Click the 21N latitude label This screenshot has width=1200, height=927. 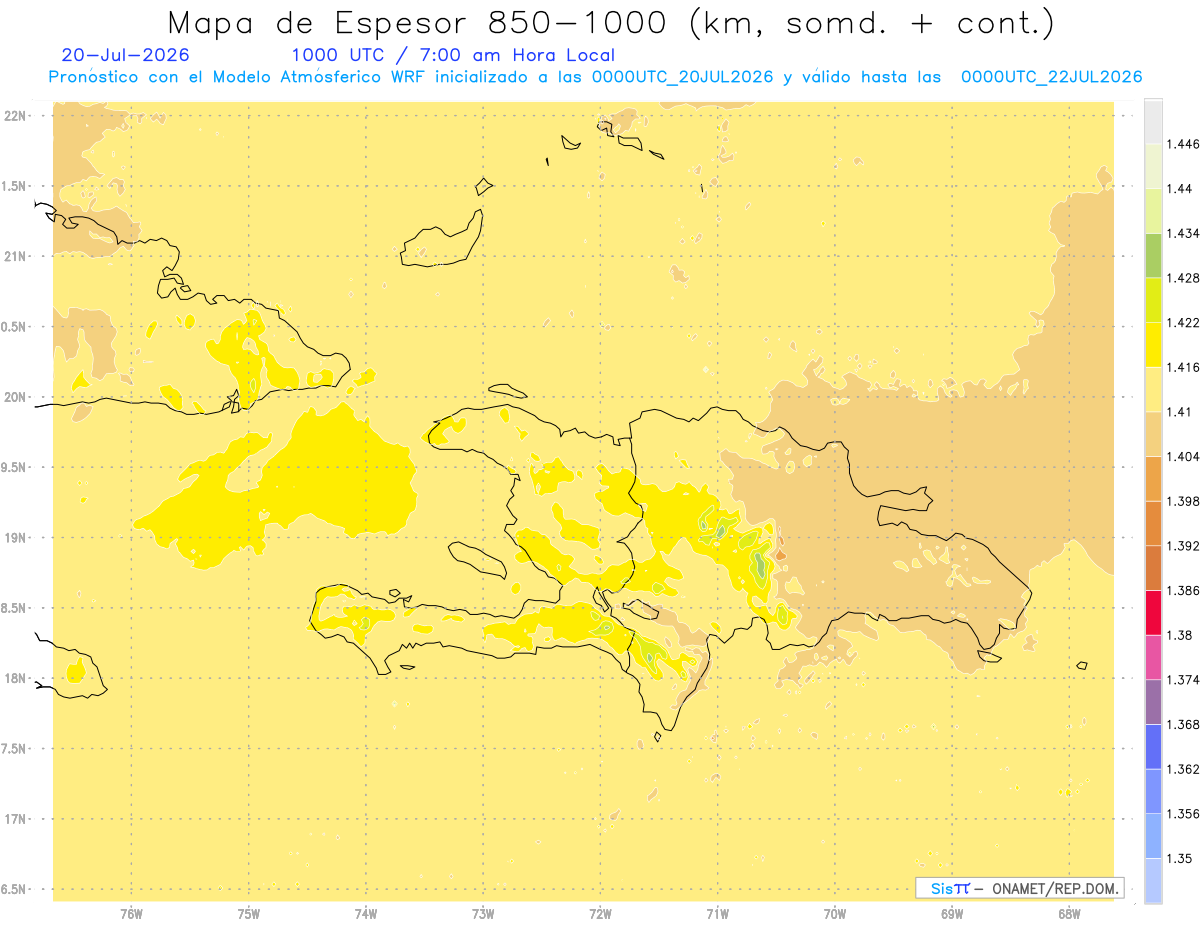[x=16, y=256]
